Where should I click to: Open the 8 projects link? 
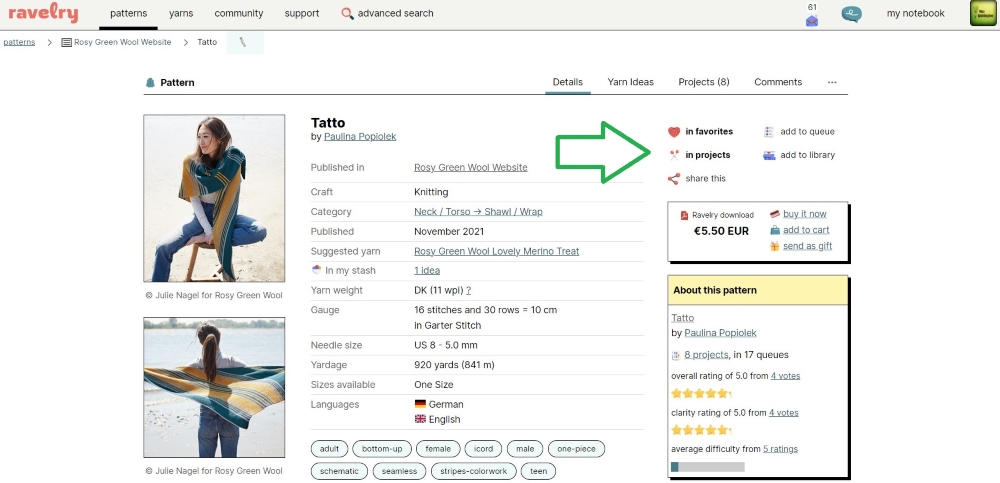(706, 355)
